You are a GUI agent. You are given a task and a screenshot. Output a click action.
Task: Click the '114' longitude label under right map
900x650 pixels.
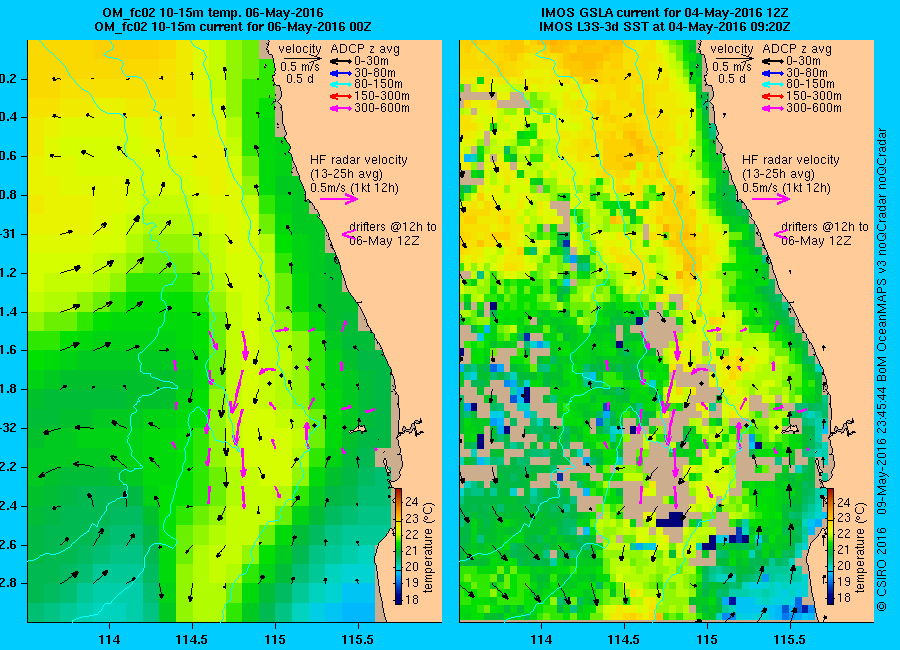541,639
